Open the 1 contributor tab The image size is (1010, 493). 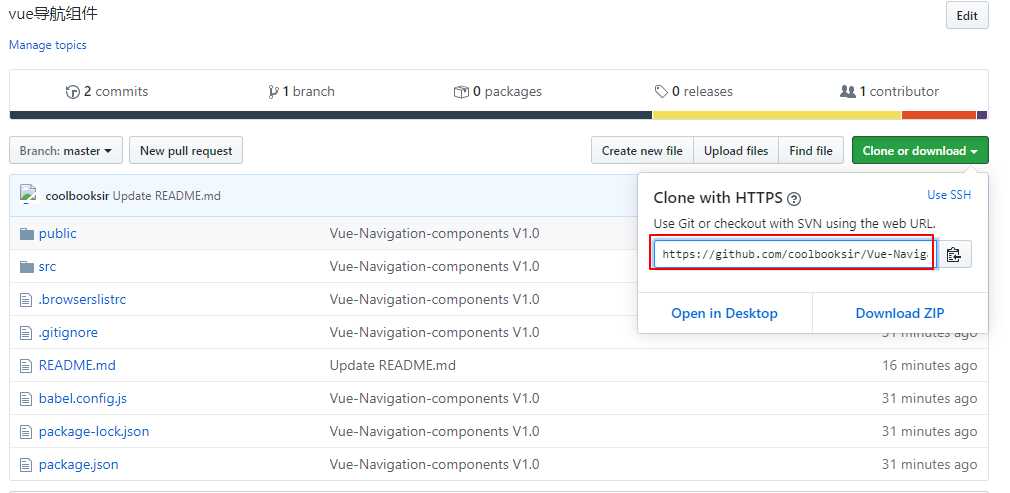pos(890,92)
